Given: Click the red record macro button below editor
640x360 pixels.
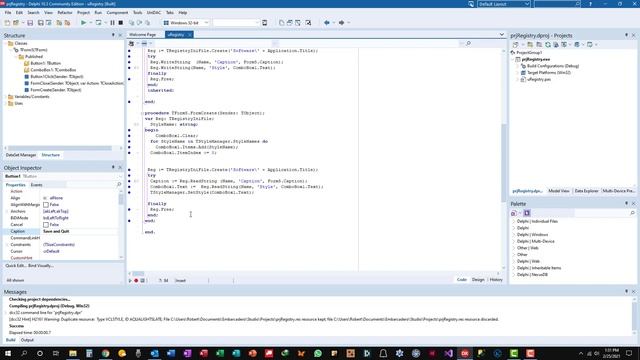Looking at the screenshot, I should point(136,280).
